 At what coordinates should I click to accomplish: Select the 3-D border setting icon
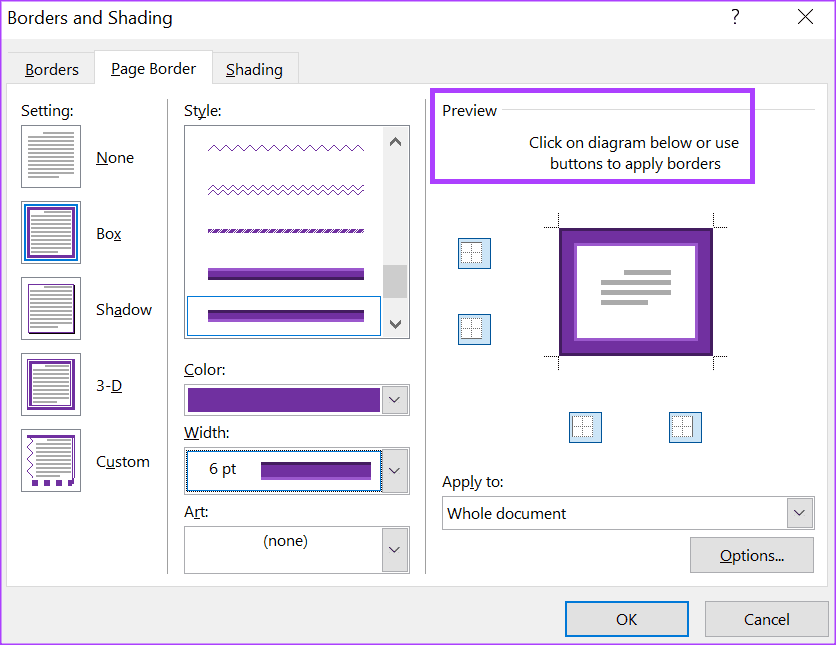point(51,384)
